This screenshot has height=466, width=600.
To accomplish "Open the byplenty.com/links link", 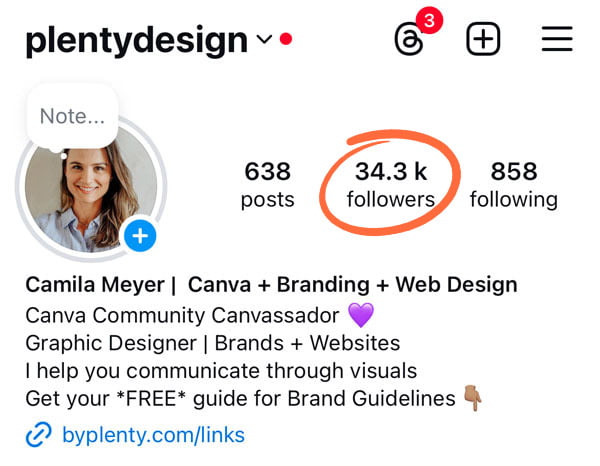I will [x=153, y=435].
